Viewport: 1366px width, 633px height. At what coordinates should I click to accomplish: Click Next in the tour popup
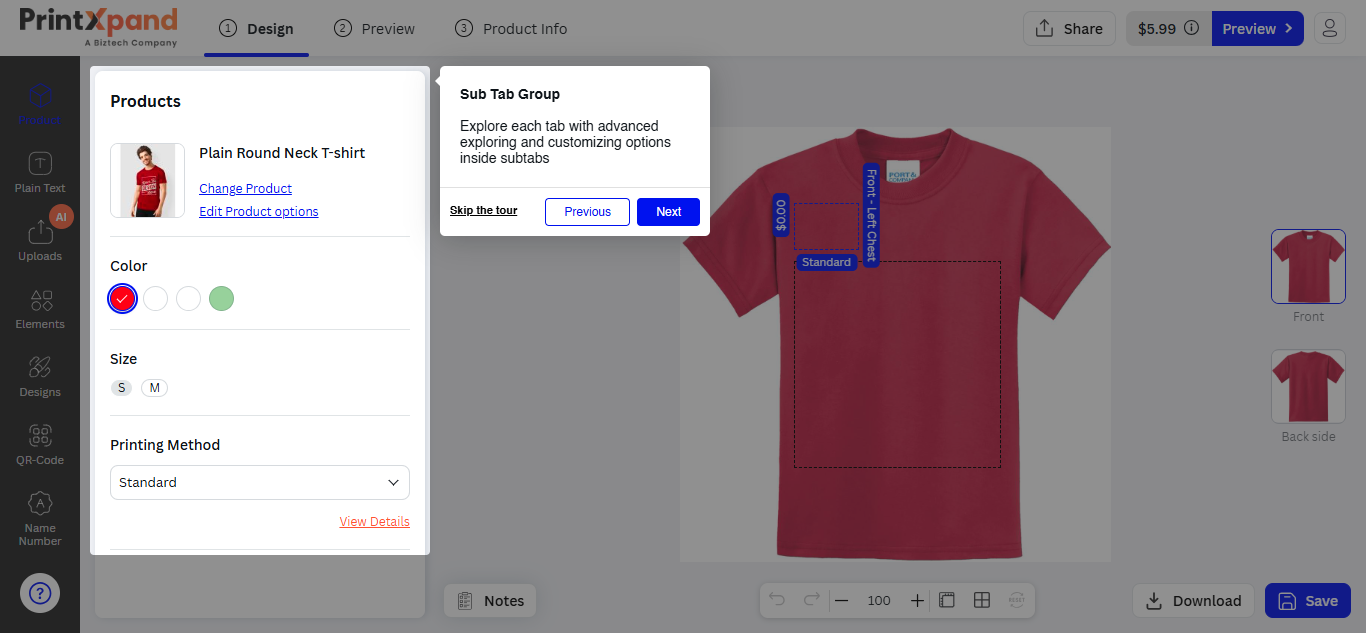click(668, 212)
